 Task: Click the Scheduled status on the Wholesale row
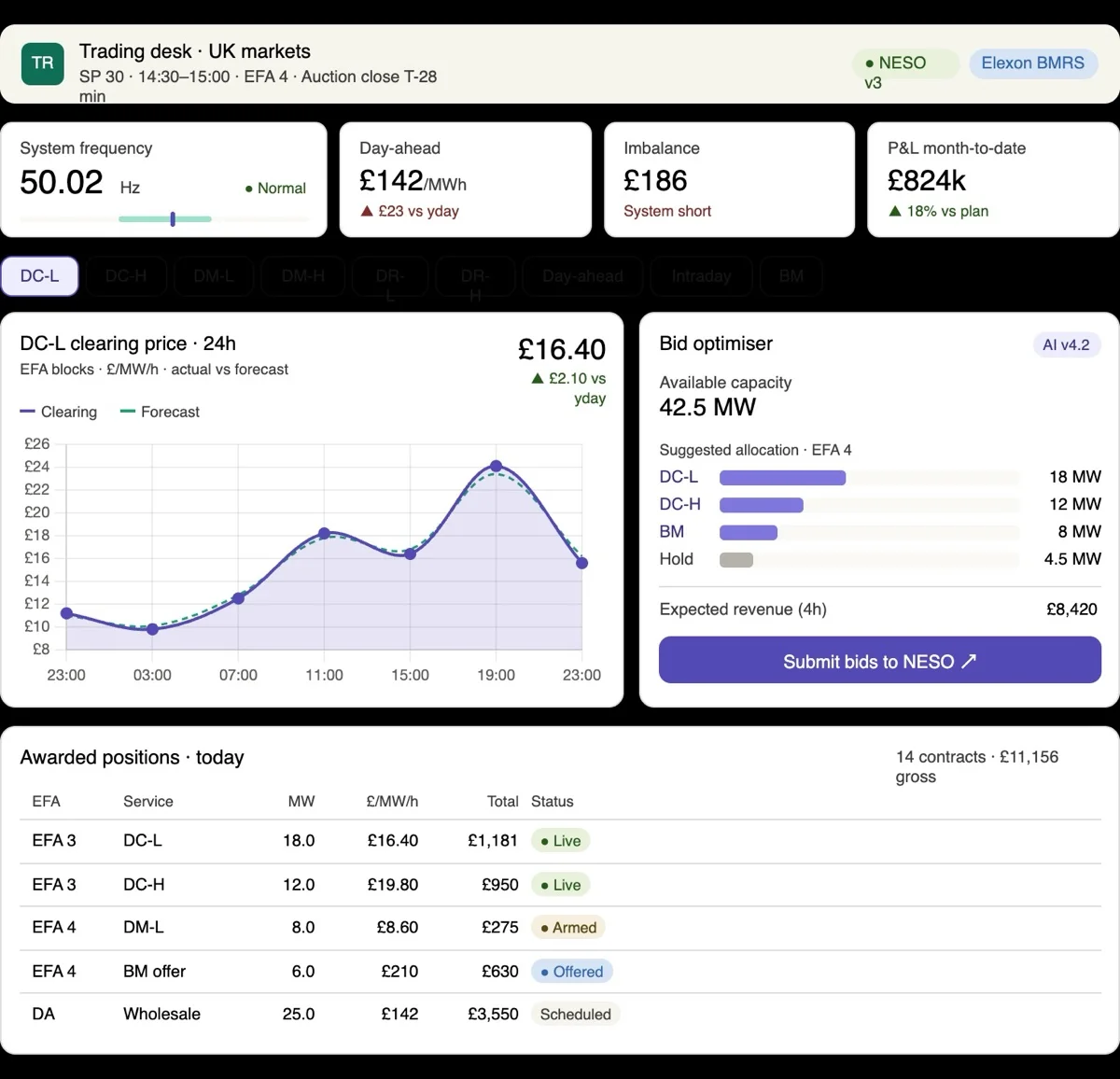(x=576, y=1015)
